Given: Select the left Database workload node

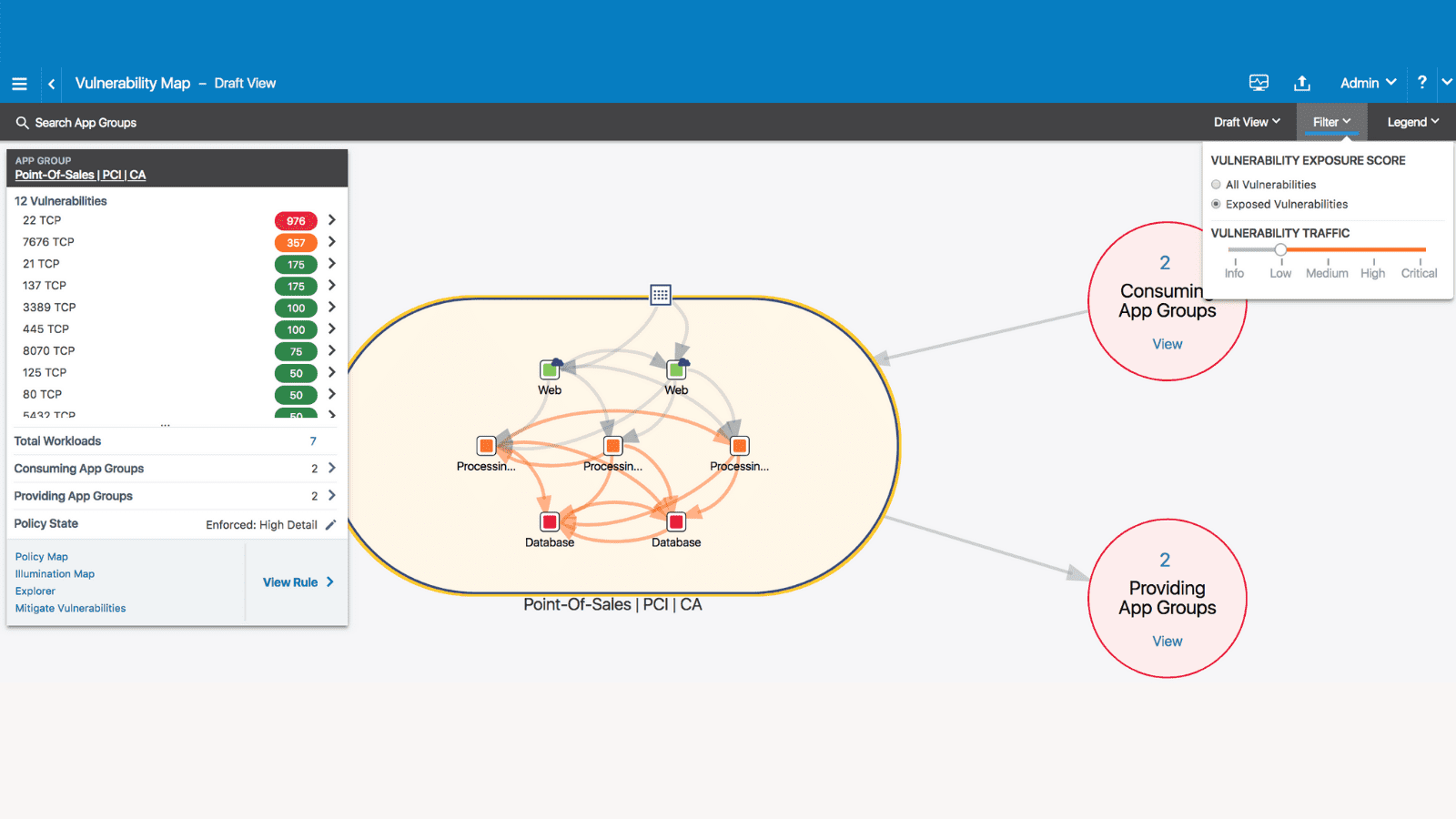Looking at the screenshot, I should pyautogui.click(x=550, y=521).
